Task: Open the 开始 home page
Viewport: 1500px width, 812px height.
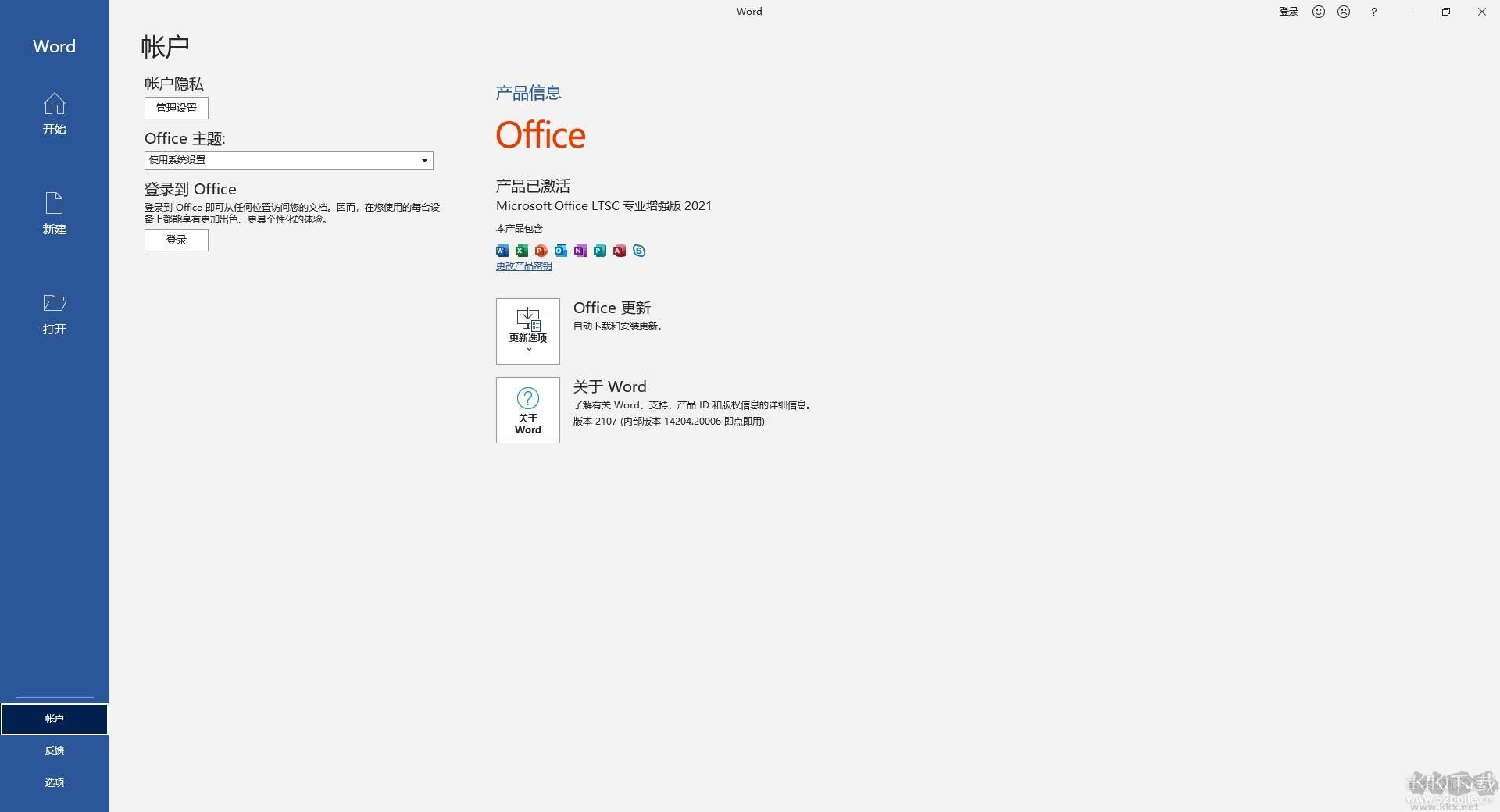Action: [54, 116]
